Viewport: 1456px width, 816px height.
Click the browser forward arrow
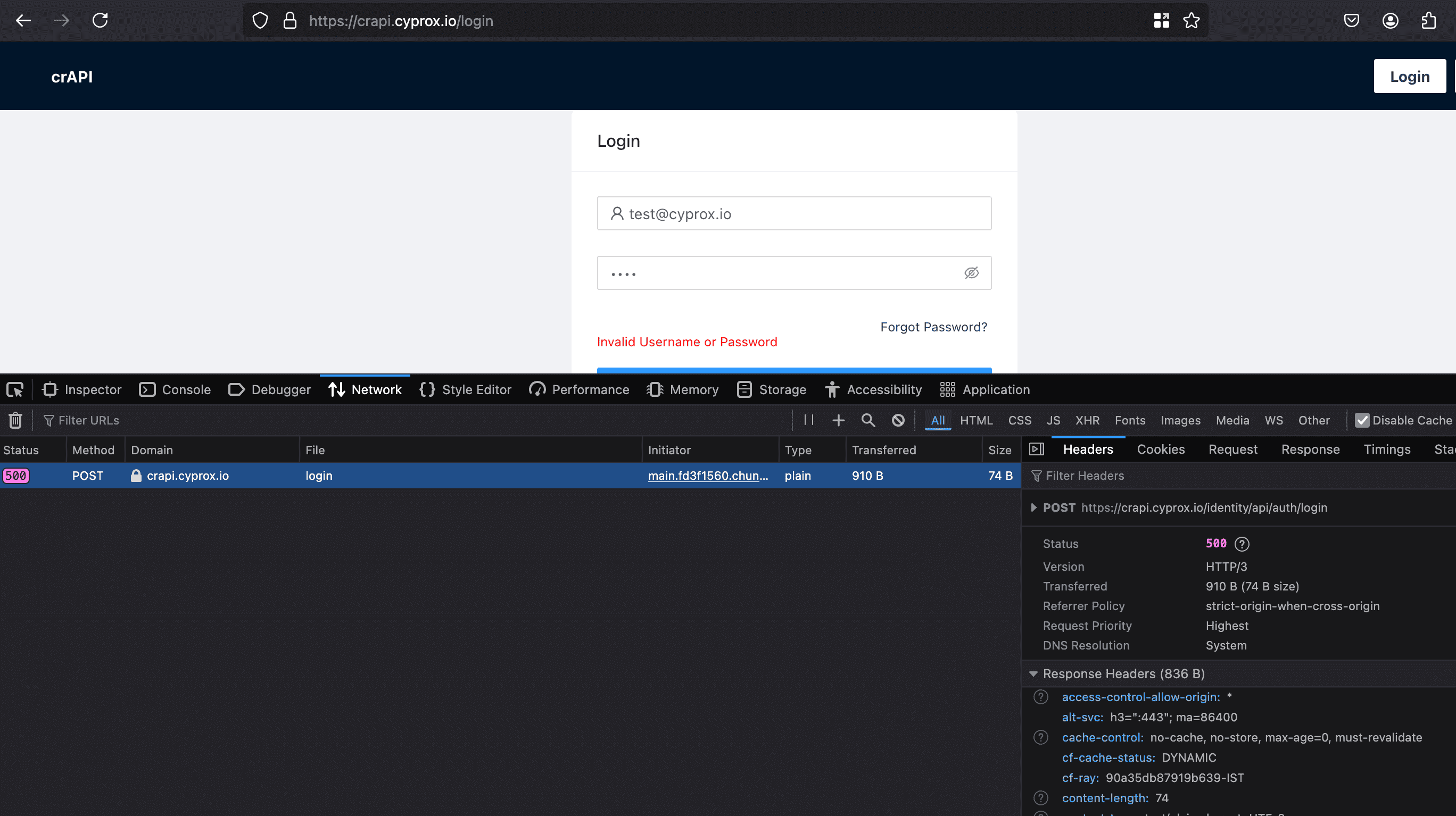pos(62,21)
